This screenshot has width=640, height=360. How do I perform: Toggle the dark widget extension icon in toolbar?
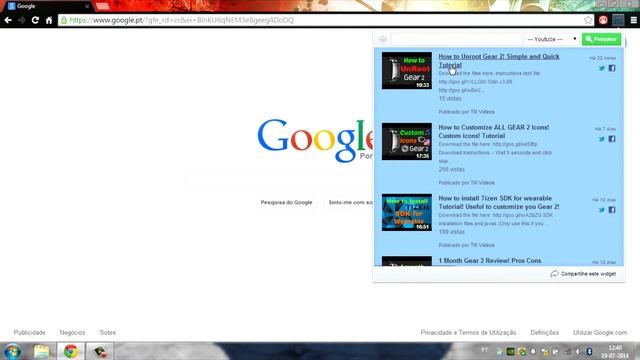(618, 20)
